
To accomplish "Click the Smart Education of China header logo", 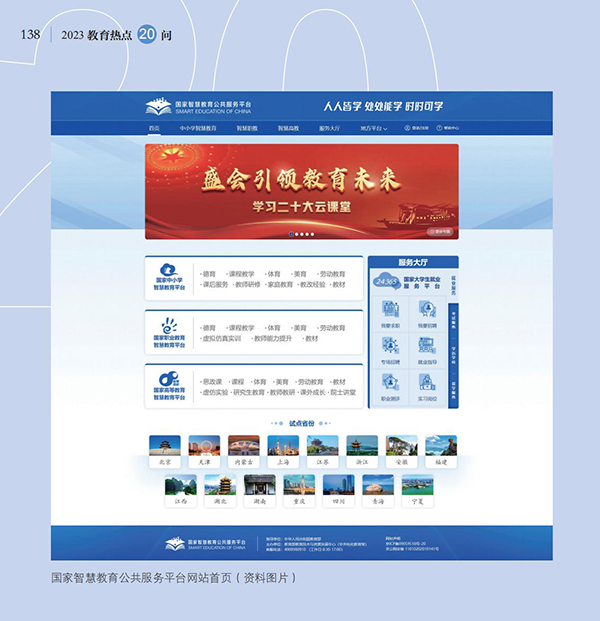I will point(198,106).
